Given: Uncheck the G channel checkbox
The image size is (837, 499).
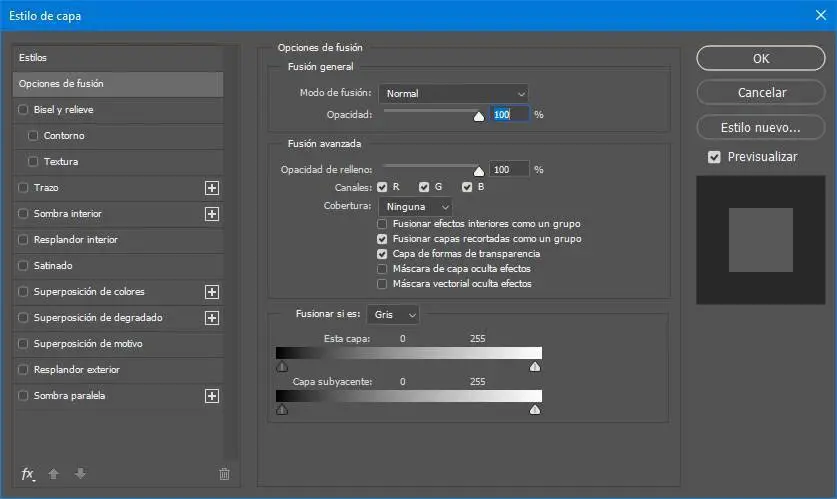Looking at the screenshot, I should (424, 187).
